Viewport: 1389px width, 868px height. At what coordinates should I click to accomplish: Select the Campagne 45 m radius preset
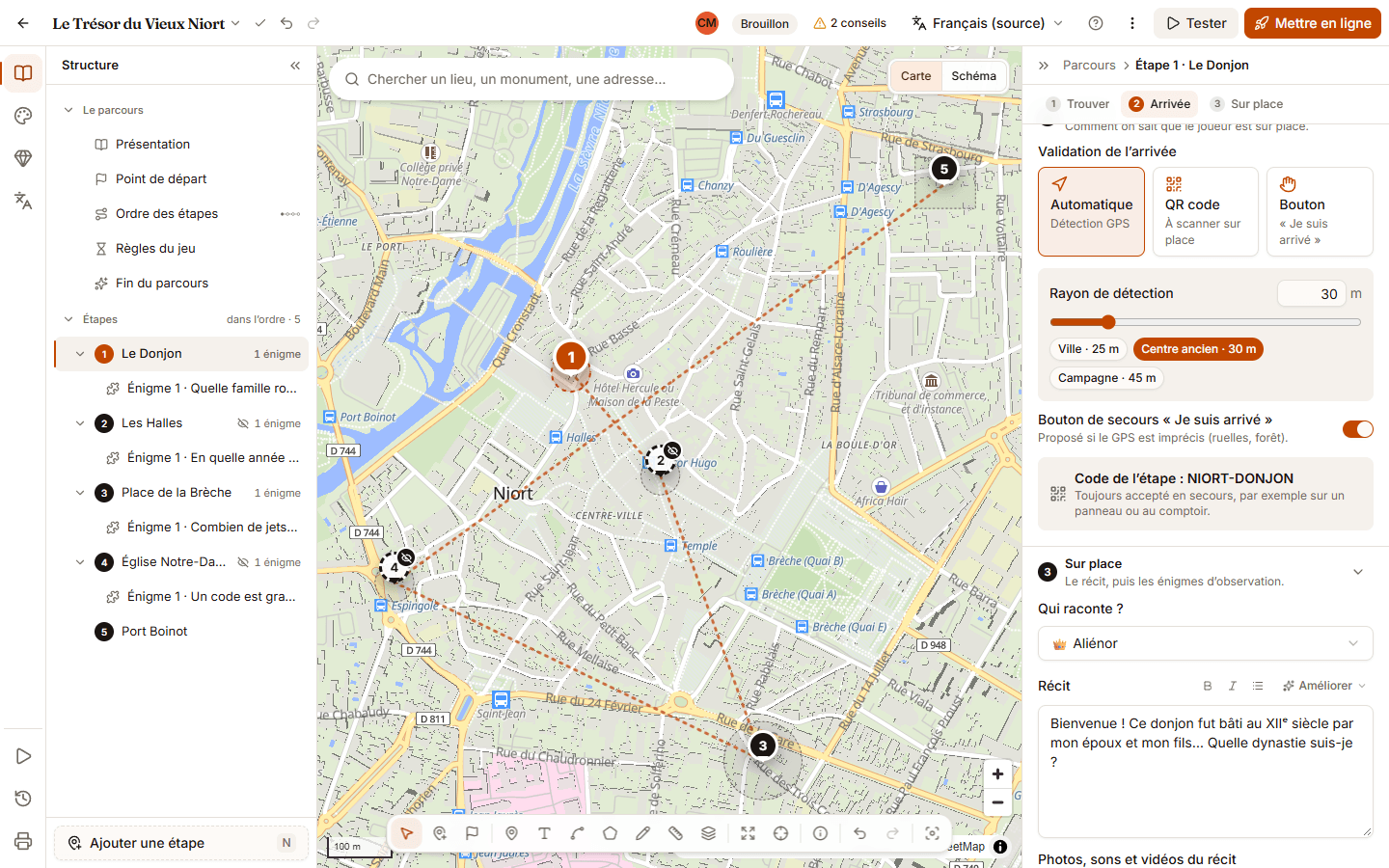tap(1106, 378)
